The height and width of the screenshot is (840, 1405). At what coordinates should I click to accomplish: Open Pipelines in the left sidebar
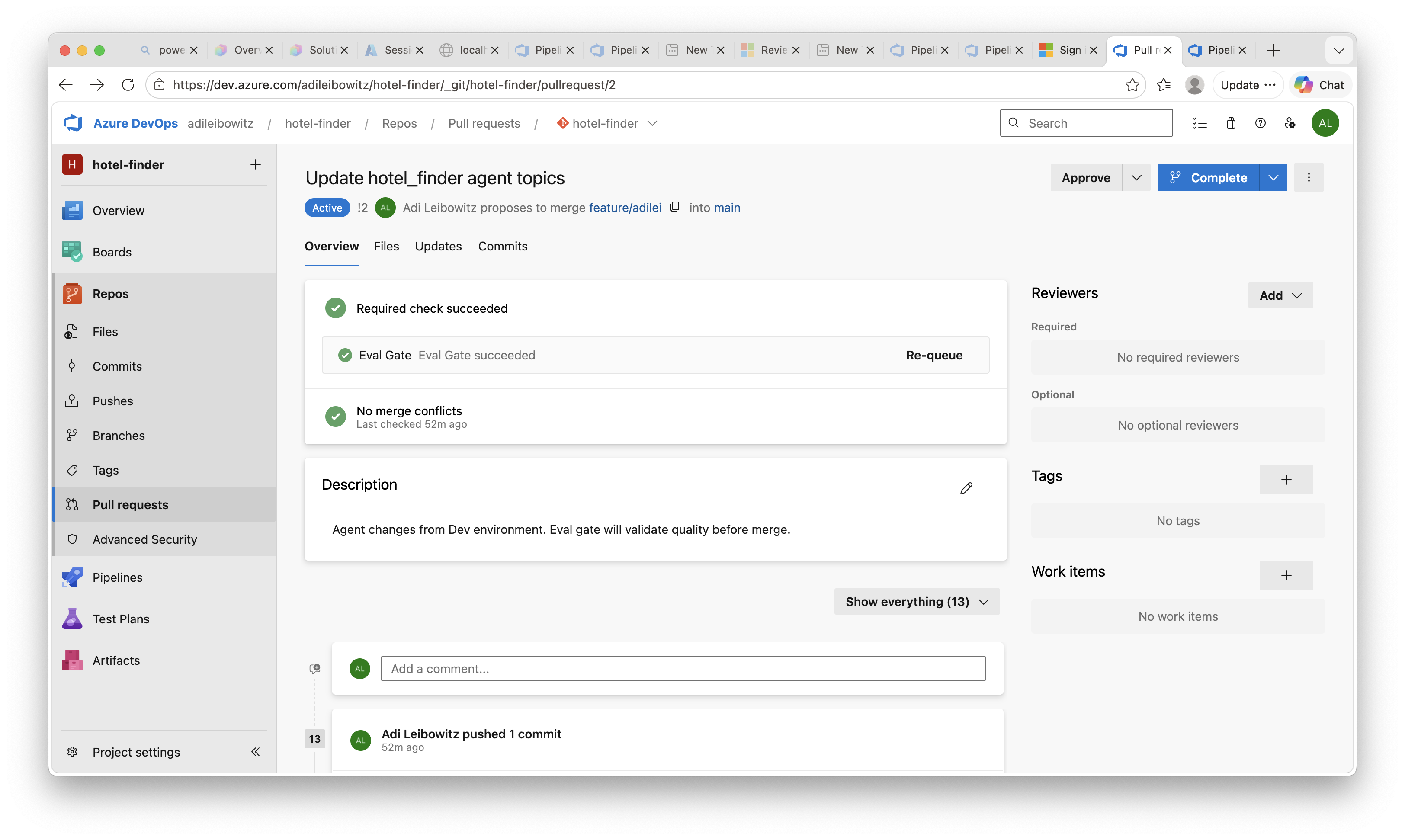[117, 577]
